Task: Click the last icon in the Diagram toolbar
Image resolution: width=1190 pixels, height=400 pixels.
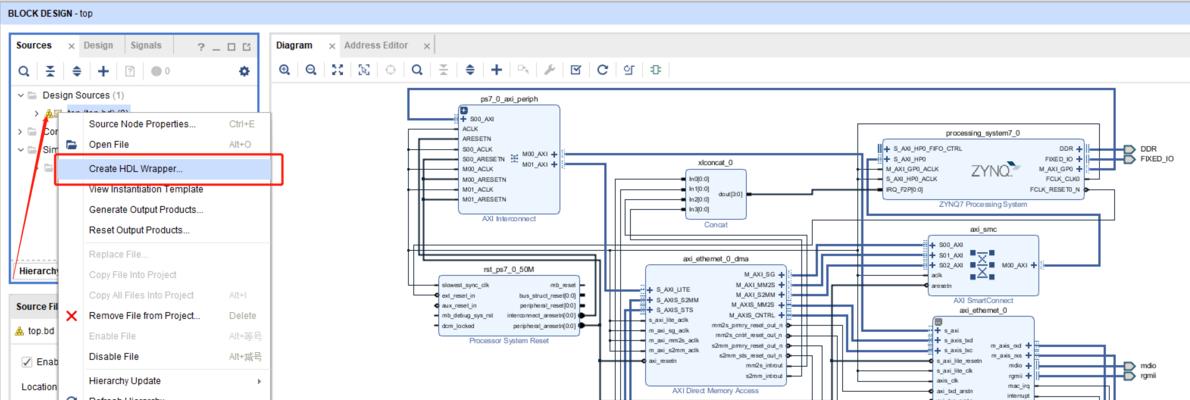Action: pos(656,69)
